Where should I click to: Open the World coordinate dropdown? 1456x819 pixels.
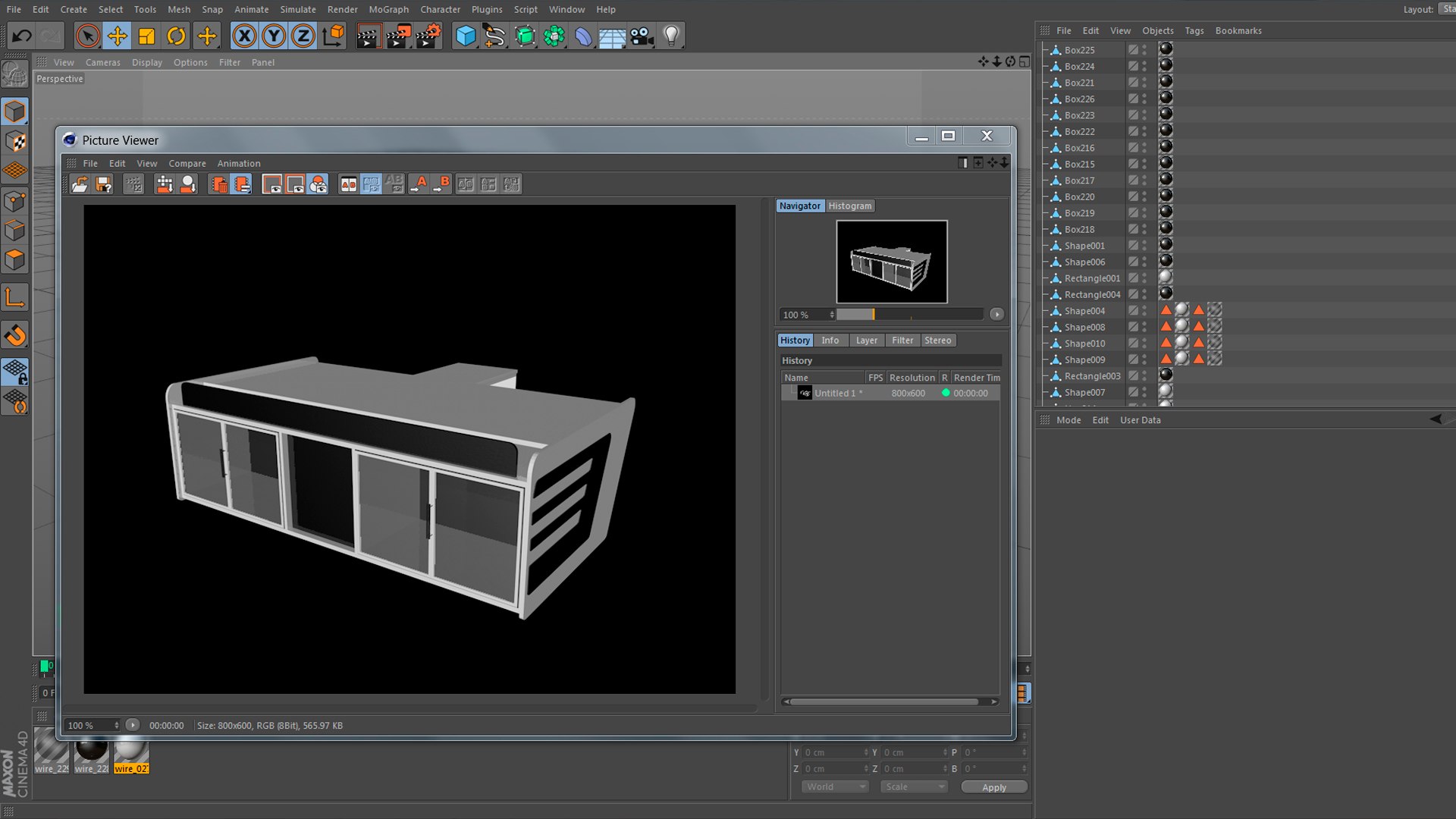coord(835,787)
